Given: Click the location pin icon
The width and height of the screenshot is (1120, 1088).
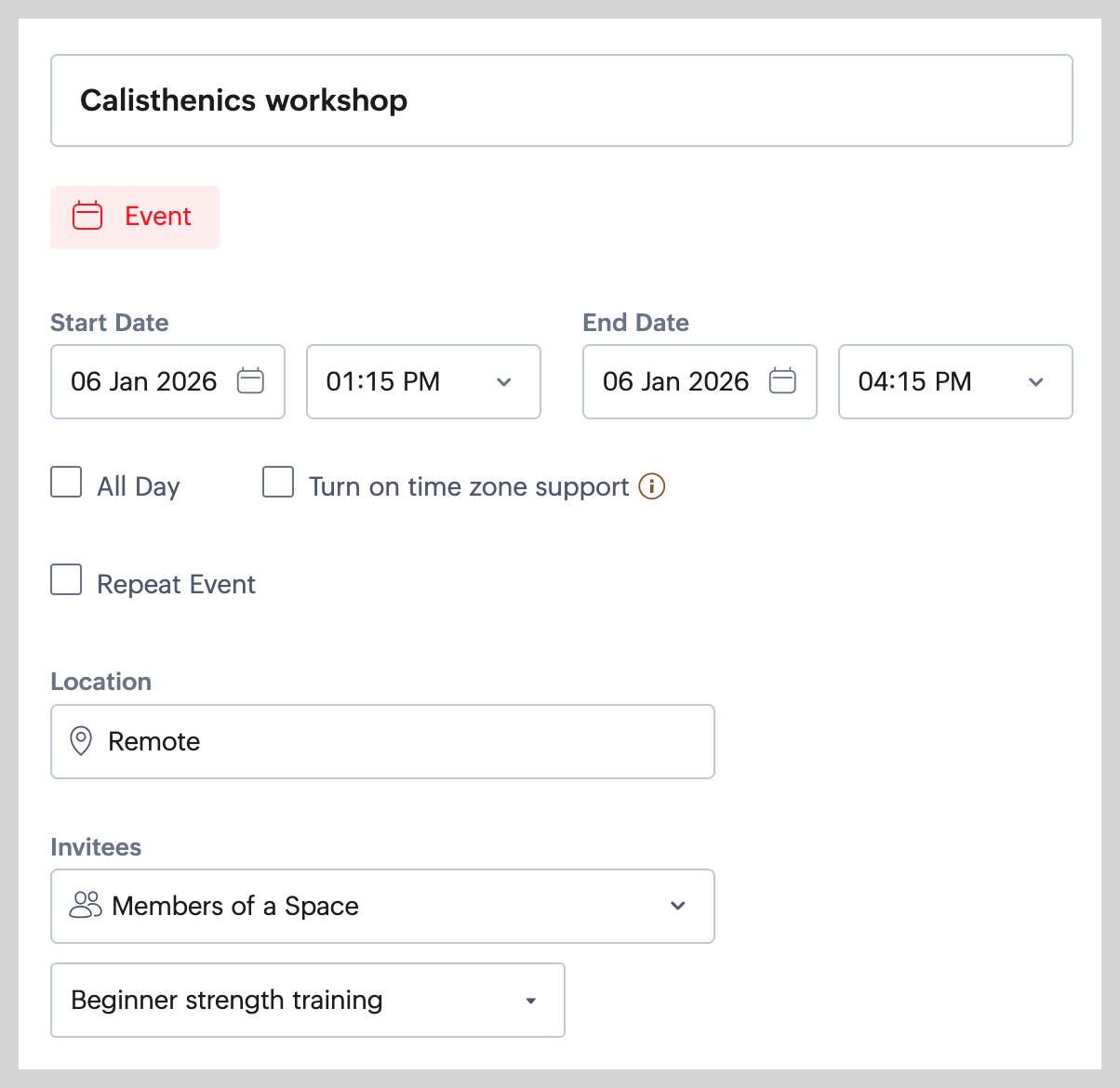Looking at the screenshot, I should [x=81, y=741].
